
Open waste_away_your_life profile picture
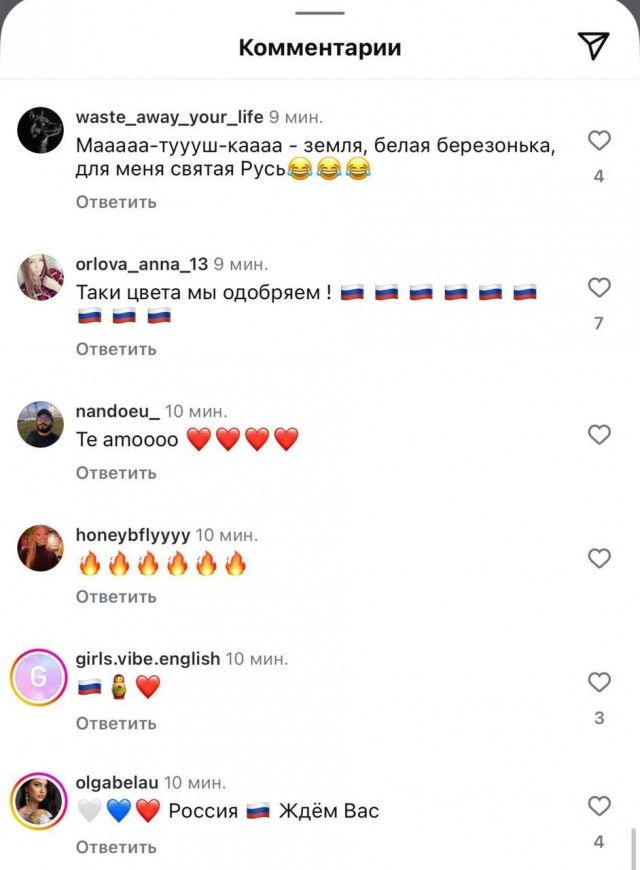click(40, 130)
